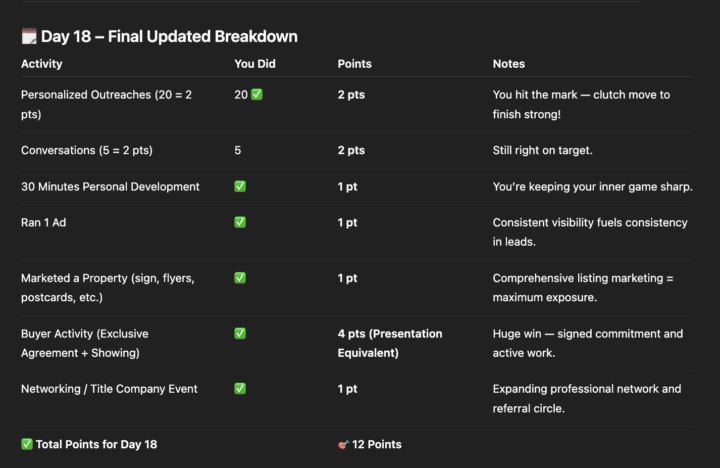
Task: Click the Buyer Activity row checkmark
Action: [x=240, y=333]
